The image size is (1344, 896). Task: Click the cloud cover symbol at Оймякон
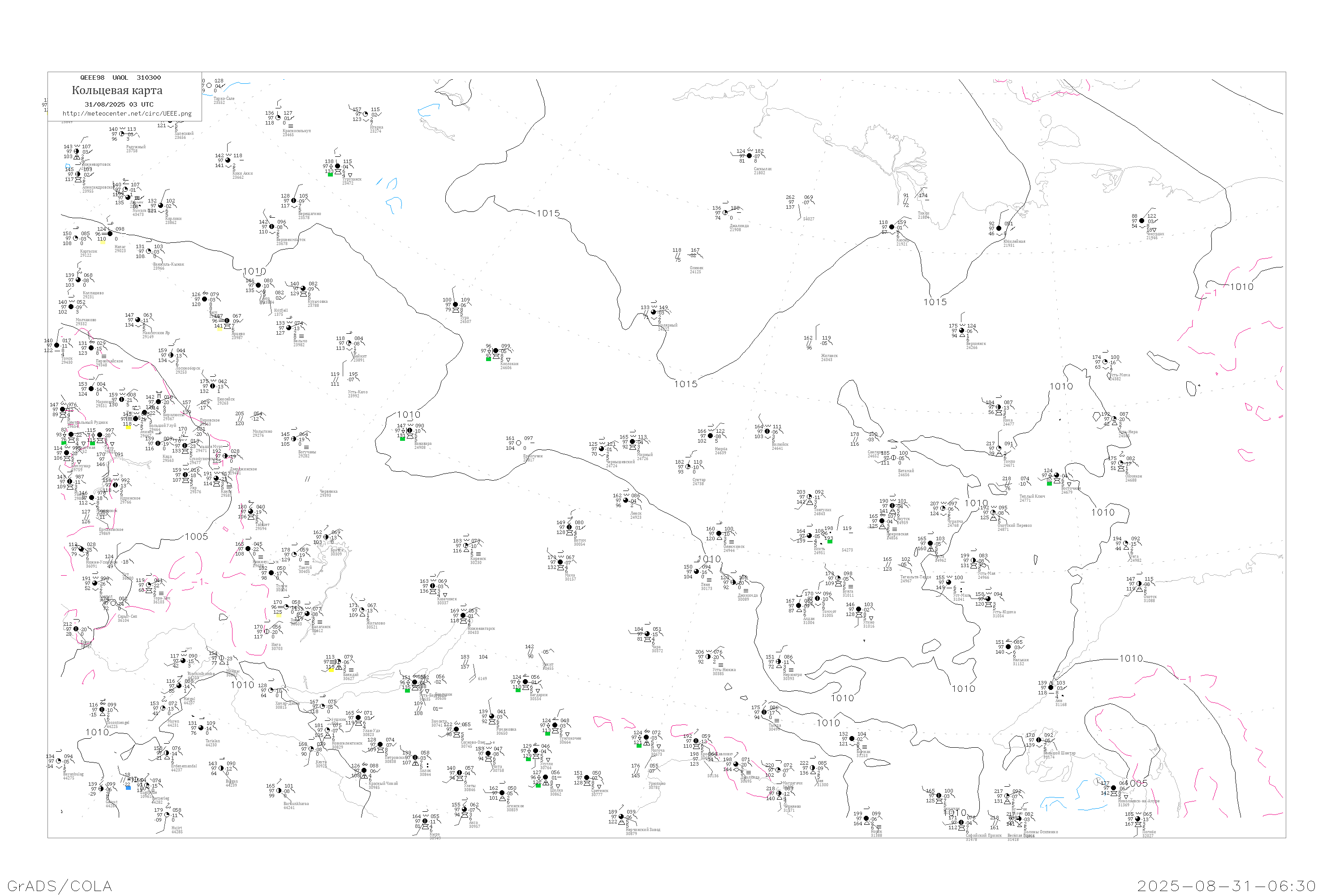point(1120,463)
